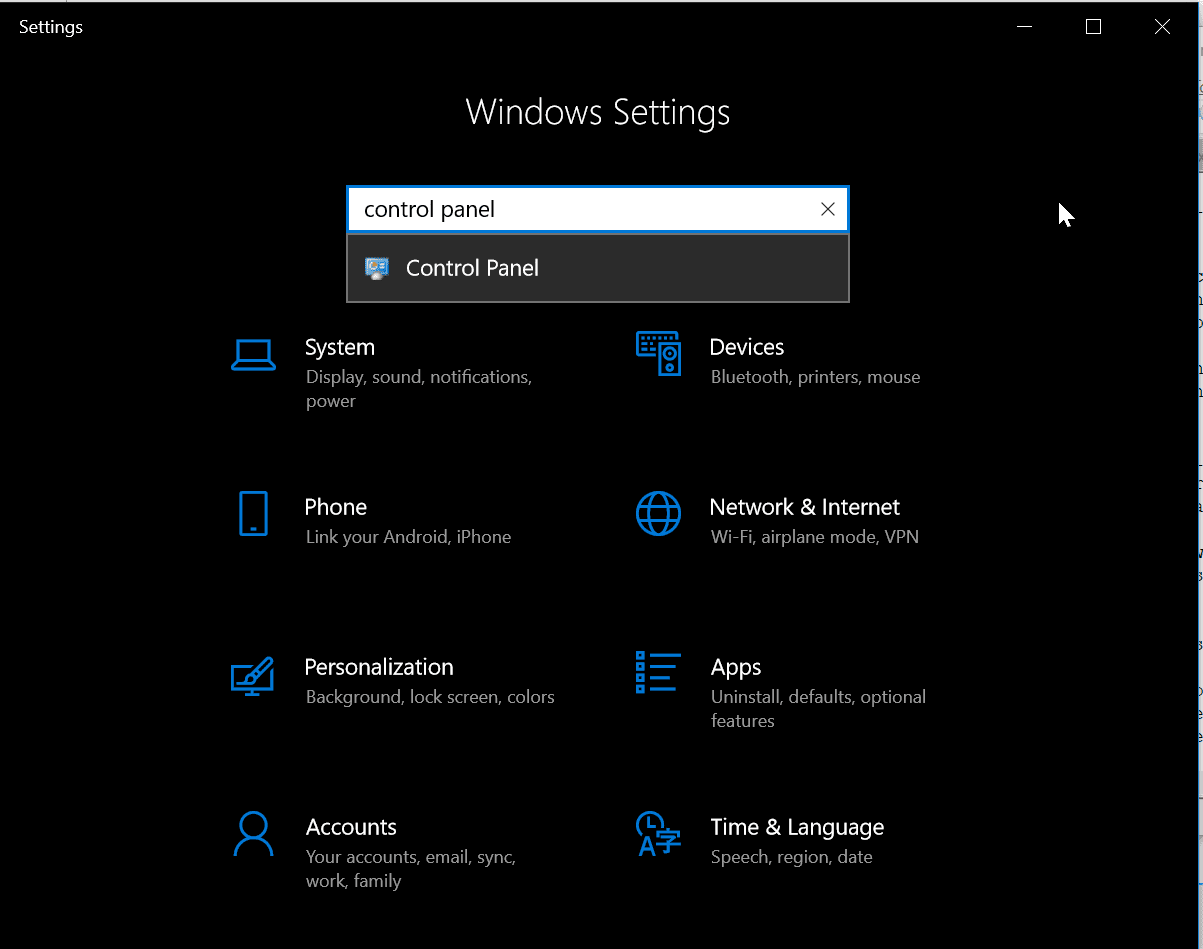Click the Devices printer icon
The image size is (1203, 949).
pos(658,354)
